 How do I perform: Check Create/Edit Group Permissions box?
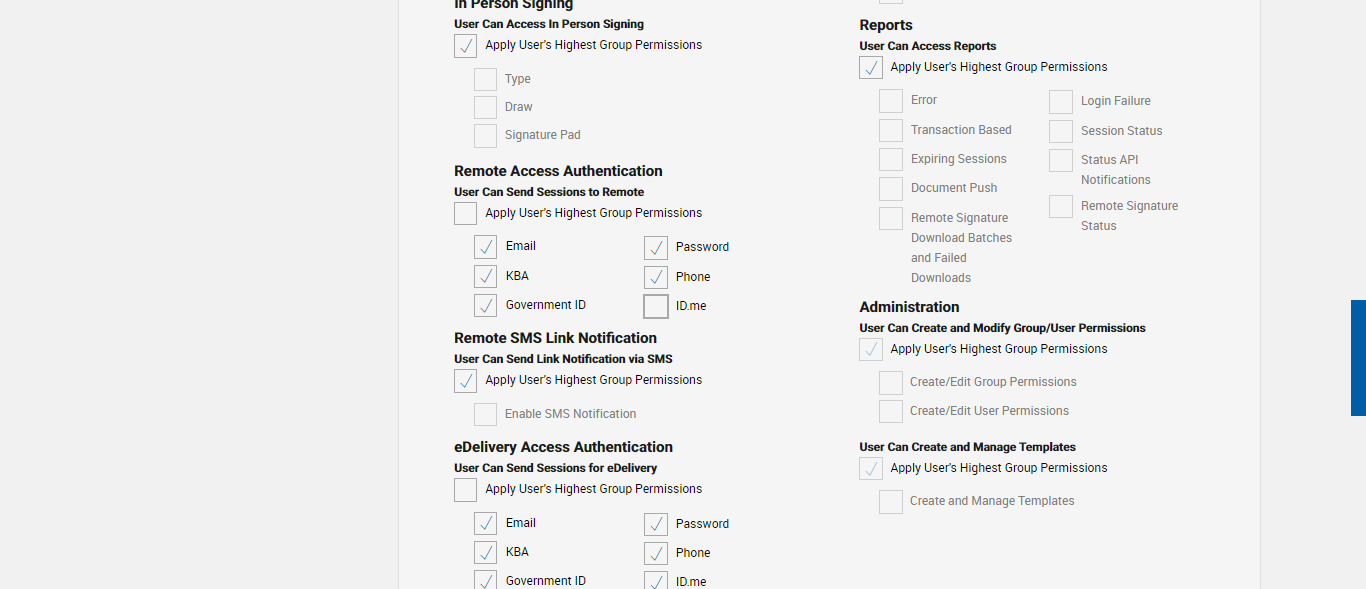891,383
